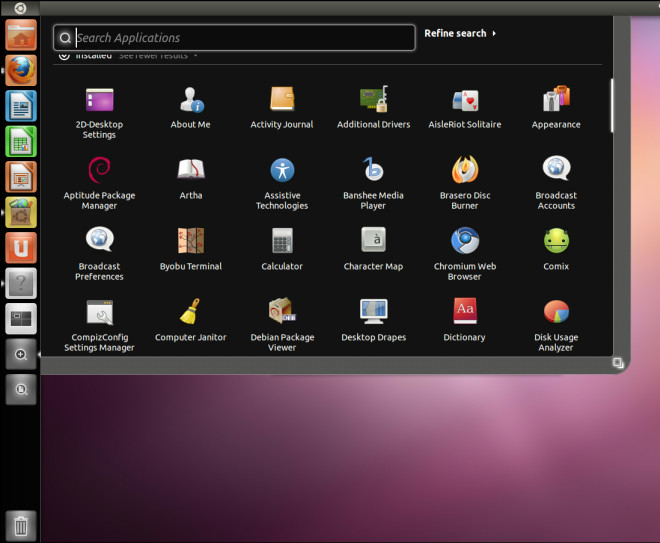Click the applications list scrollbar

pos(612,105)
